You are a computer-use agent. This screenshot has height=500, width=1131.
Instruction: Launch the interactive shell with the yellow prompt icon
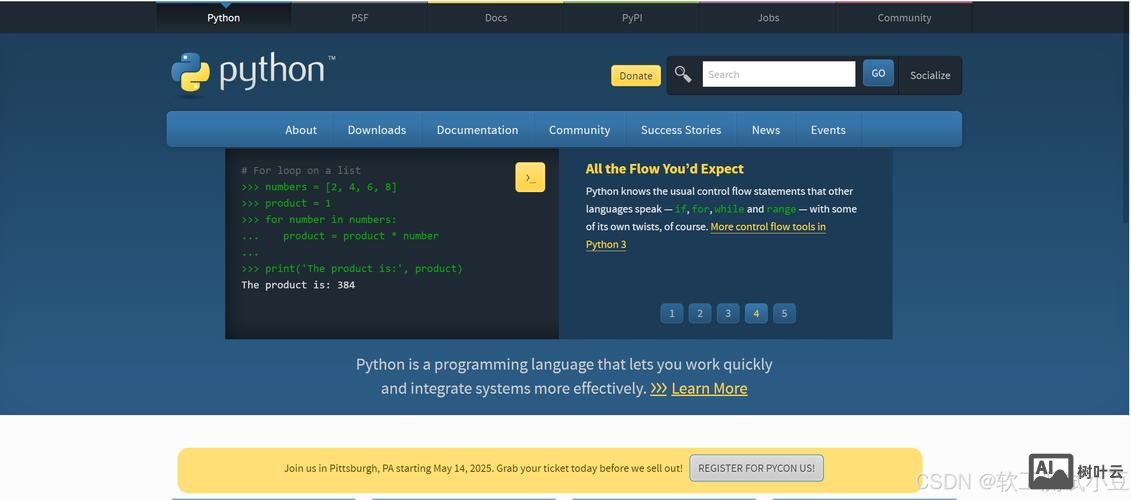pos(530,177)
